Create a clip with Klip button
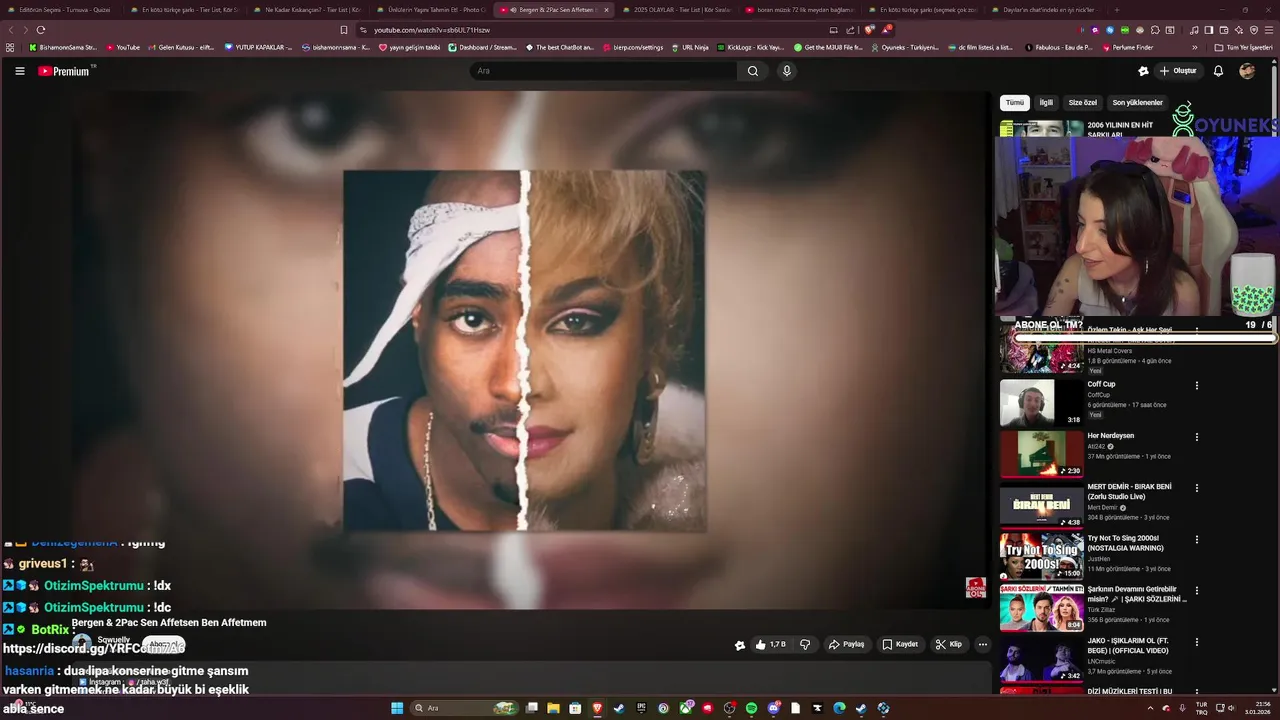1280x720 pixels. point(949,645)
